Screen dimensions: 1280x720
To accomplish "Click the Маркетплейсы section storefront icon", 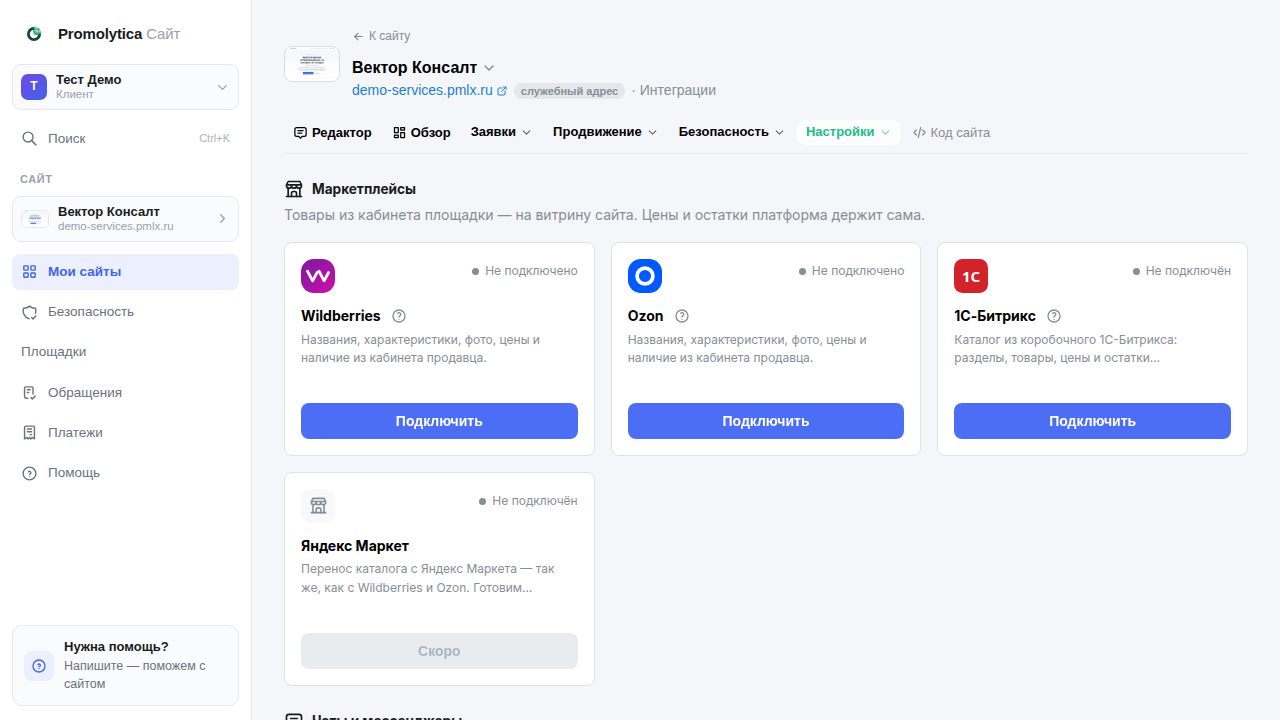I will (x=294, y=189).
